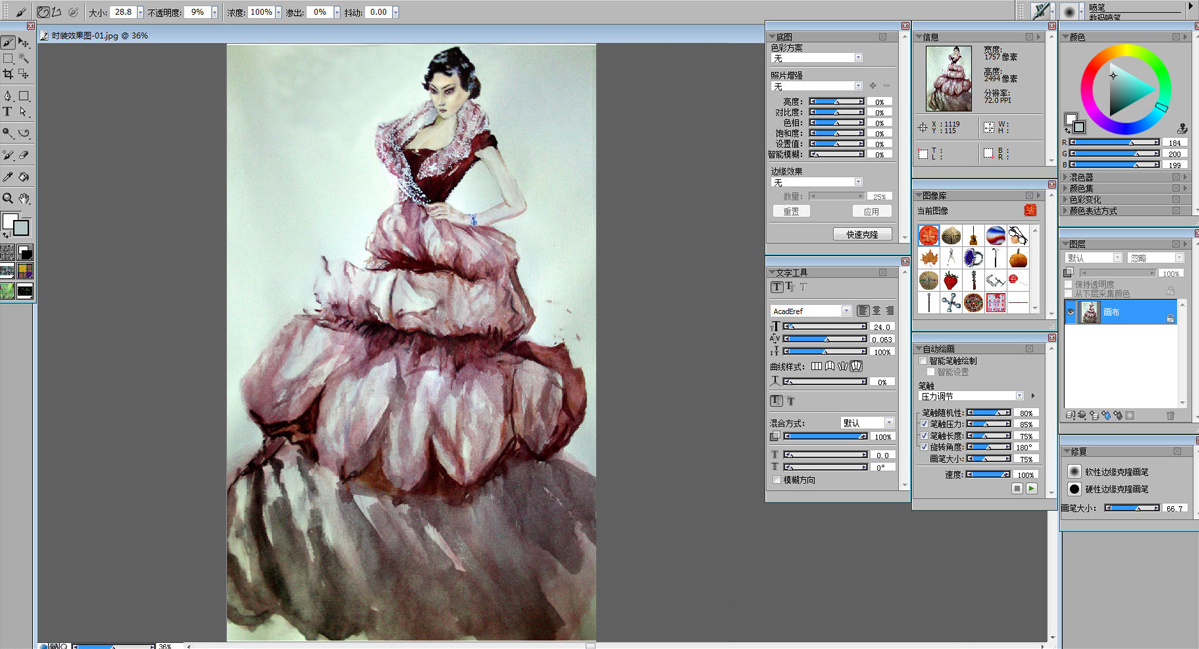Click the image thumbnail in 信息 panel

[x=949, y=79]
